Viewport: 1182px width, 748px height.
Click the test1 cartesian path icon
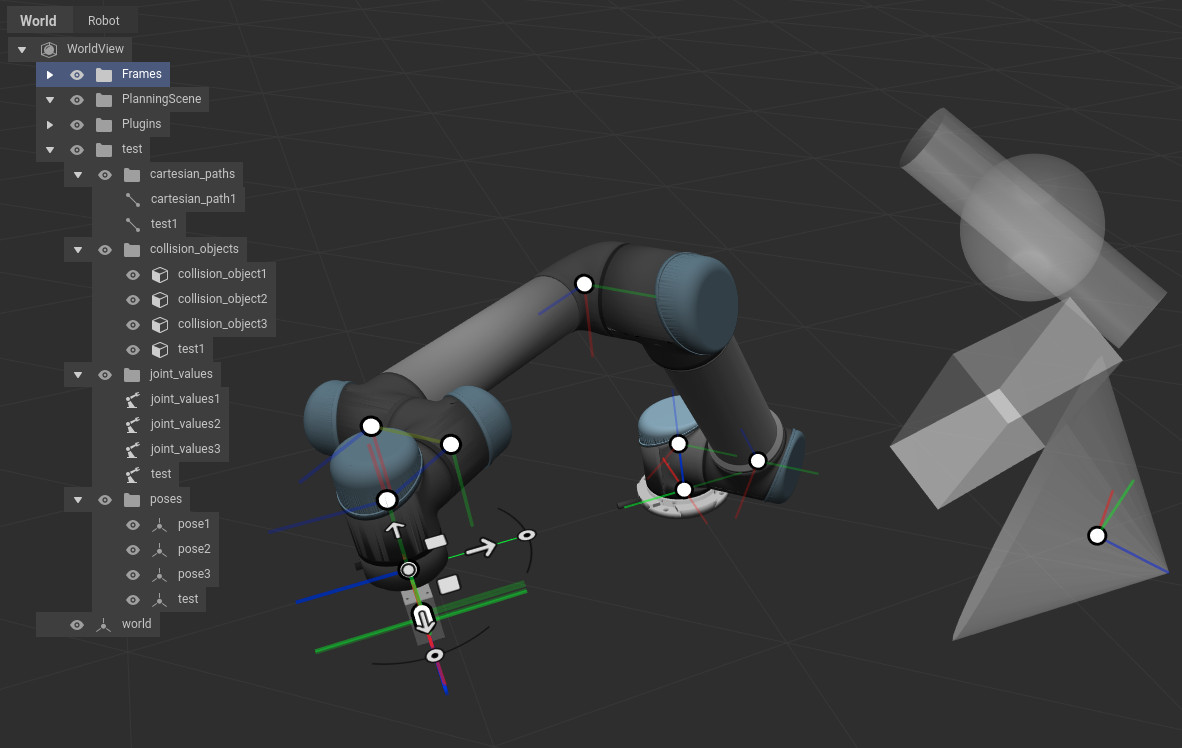point(133,224)
